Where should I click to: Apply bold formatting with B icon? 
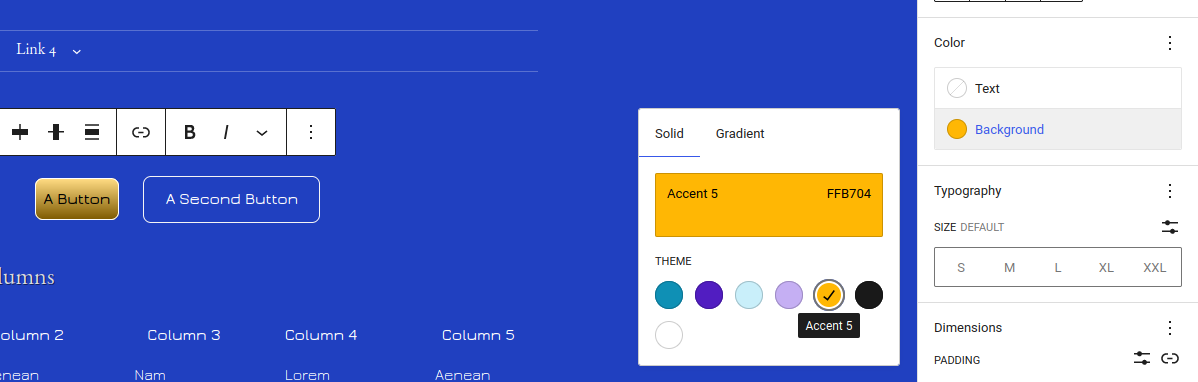pos(190,132)
